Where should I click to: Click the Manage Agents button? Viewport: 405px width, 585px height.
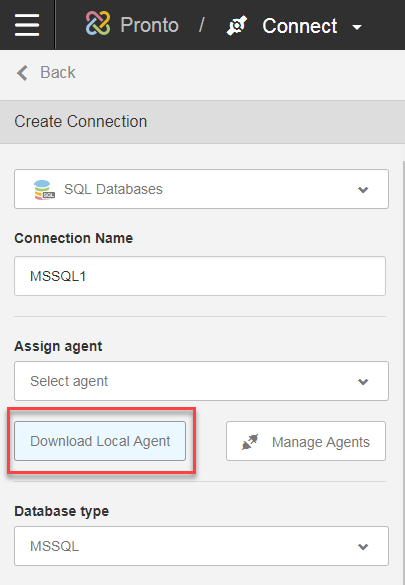pyautogui.click(x=306, y=441)
